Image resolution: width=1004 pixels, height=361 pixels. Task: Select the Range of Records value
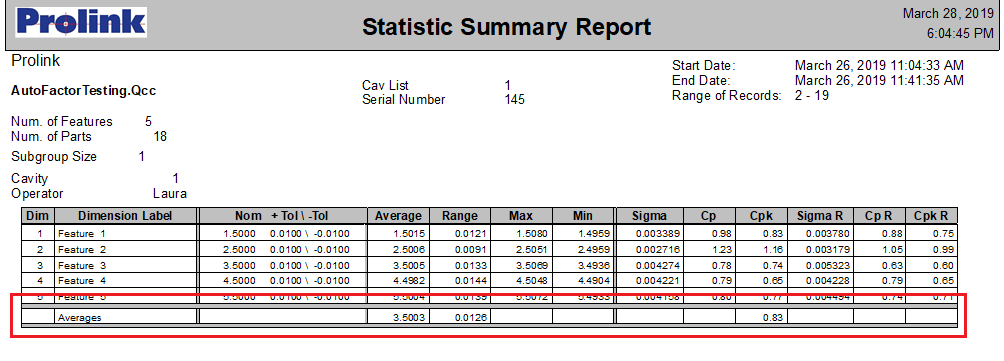pos(811,96)
